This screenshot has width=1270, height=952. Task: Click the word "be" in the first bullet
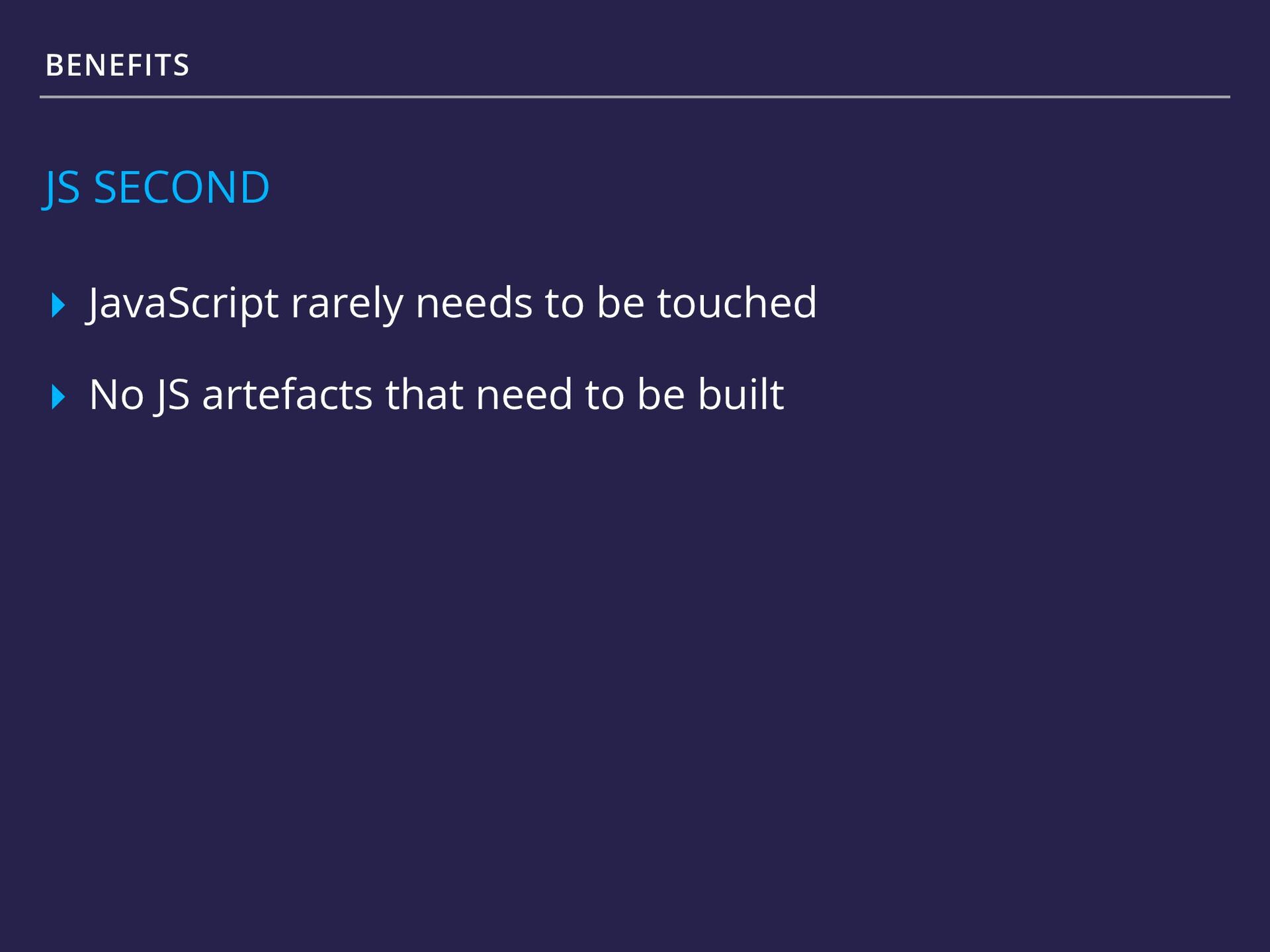620,303
